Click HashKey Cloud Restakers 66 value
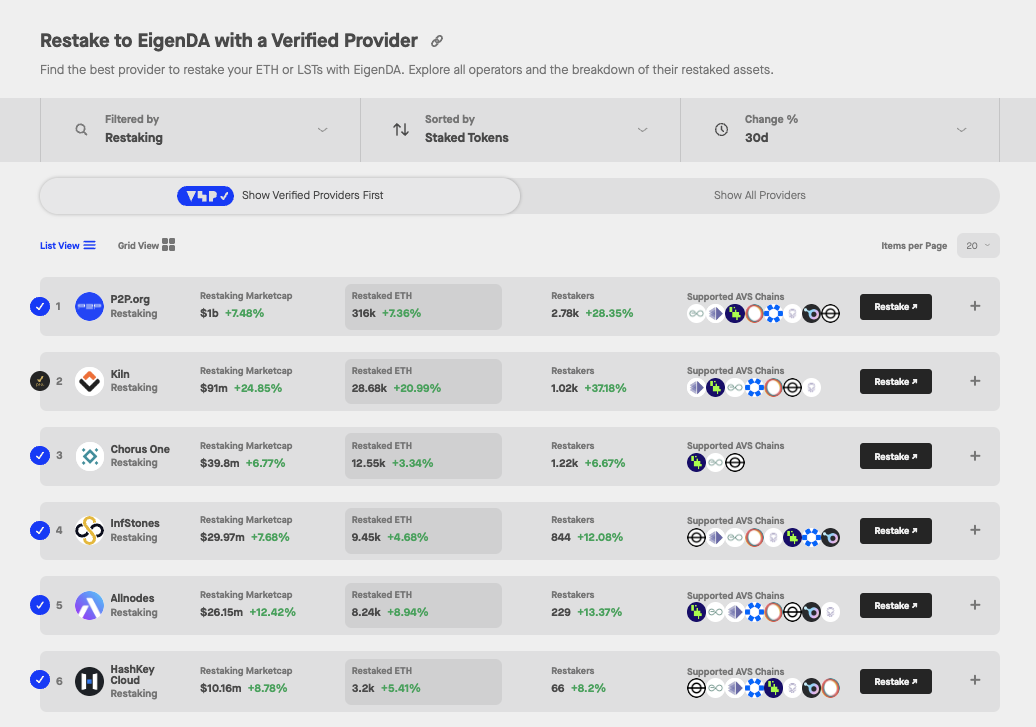This screenshot has width=1036, height=727. coord(558,688)
